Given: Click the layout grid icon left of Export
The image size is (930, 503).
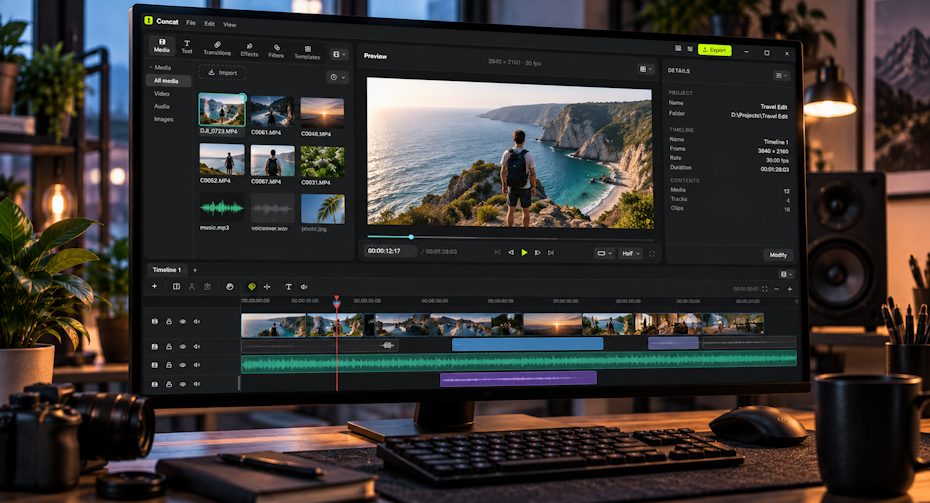Looking at the screenshot, I should 678,49.
